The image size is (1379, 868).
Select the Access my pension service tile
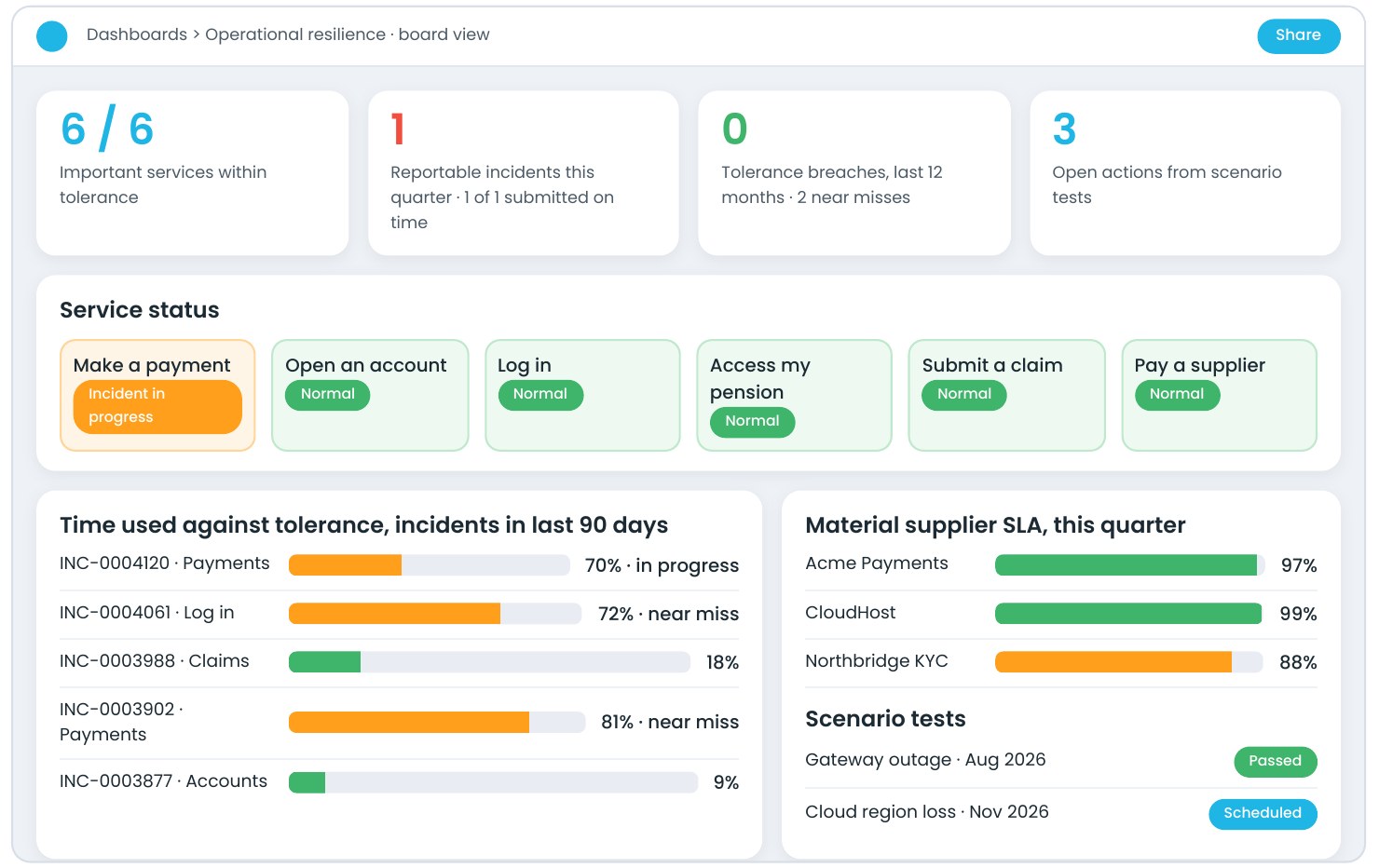[794, 395]
